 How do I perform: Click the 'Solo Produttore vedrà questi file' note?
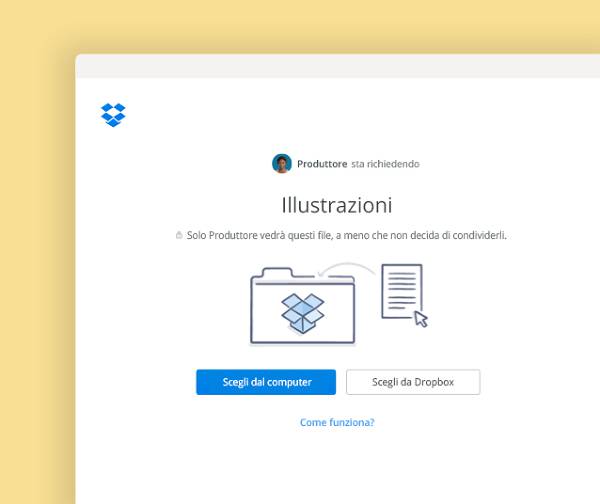346,235
